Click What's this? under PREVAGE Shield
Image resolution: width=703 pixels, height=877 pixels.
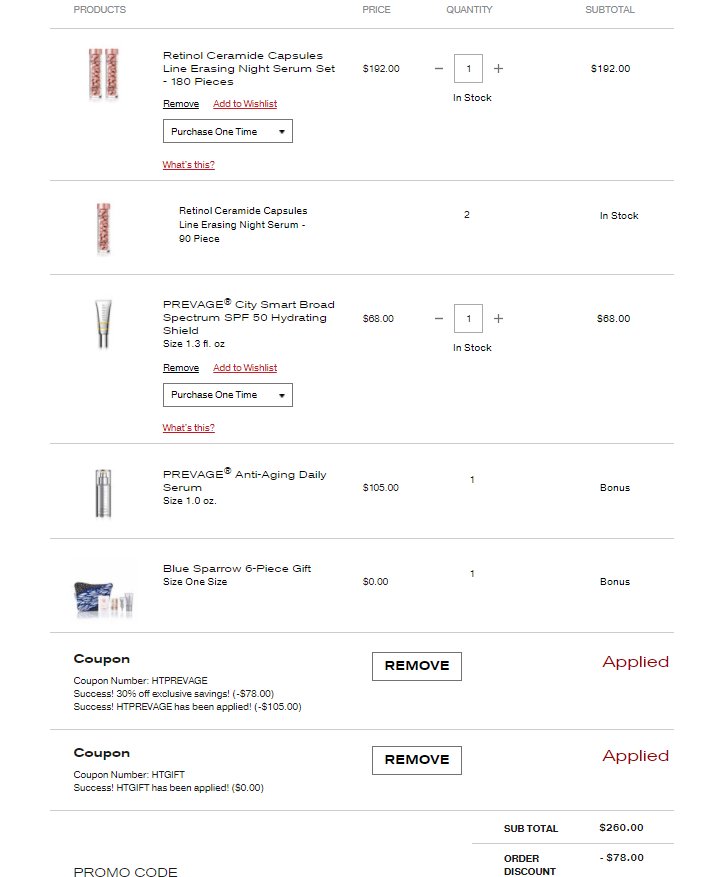click(x=188, y=428)
